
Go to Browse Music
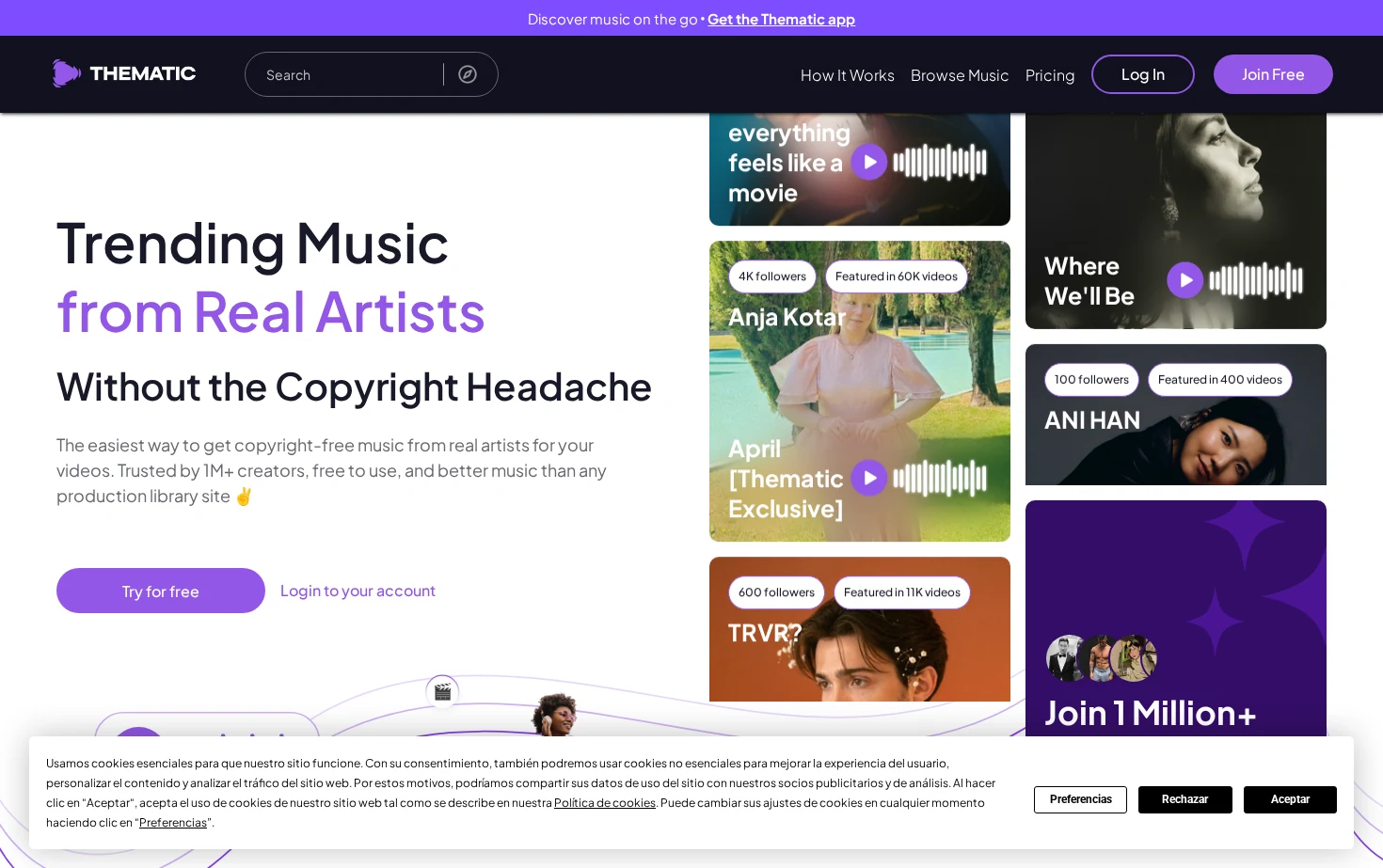(960, 75)
